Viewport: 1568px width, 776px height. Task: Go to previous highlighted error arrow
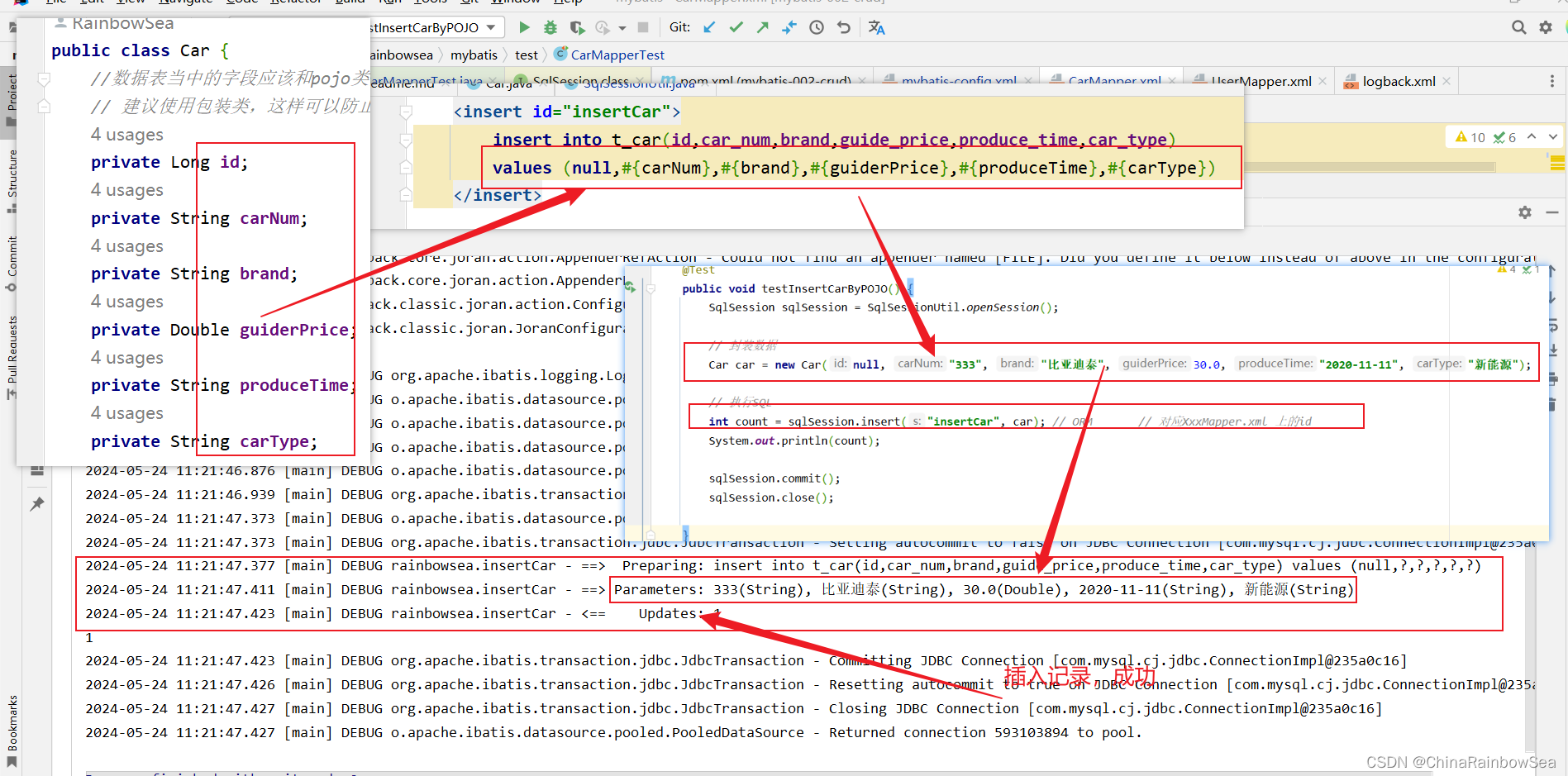[1532, 137]
